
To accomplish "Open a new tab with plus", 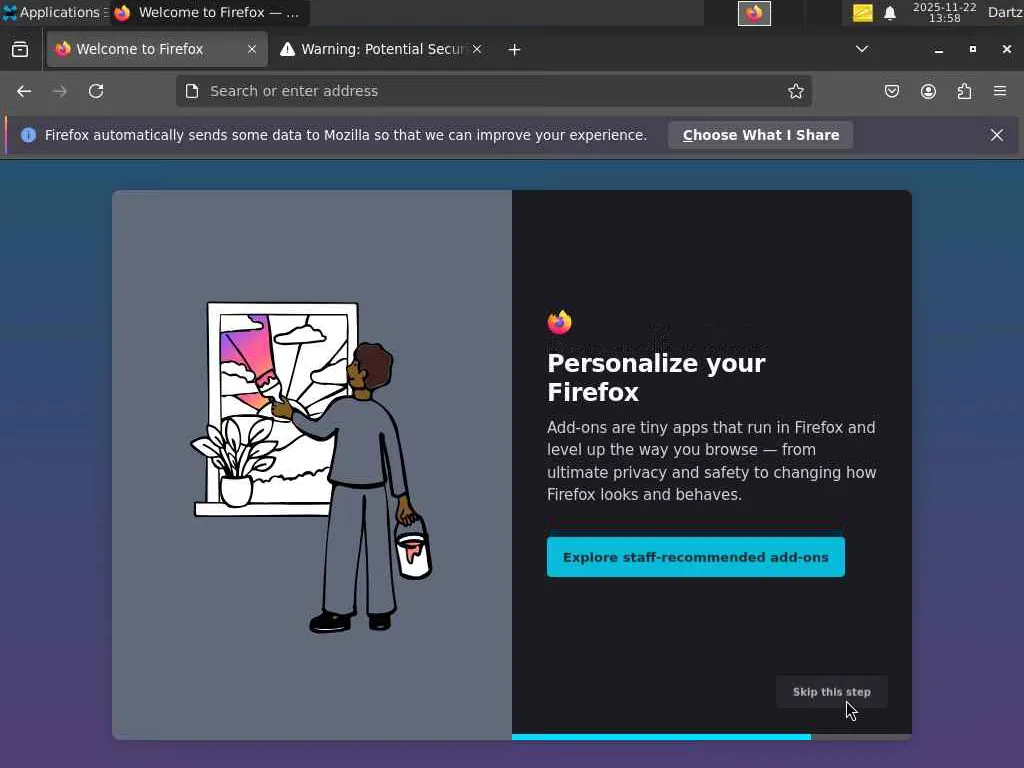I will coord(515,50).
